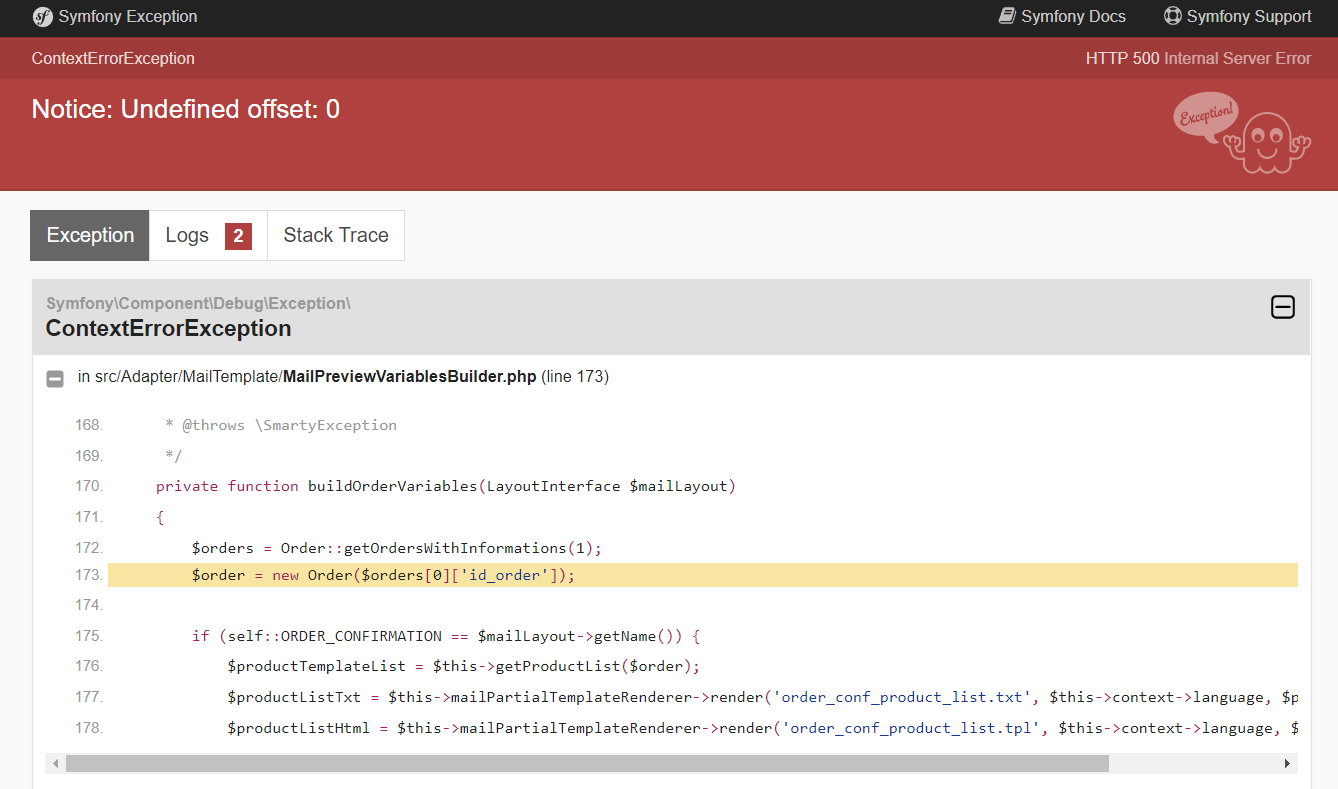
Task: Click line 176 getProductList code
Action: coord(464,666)
